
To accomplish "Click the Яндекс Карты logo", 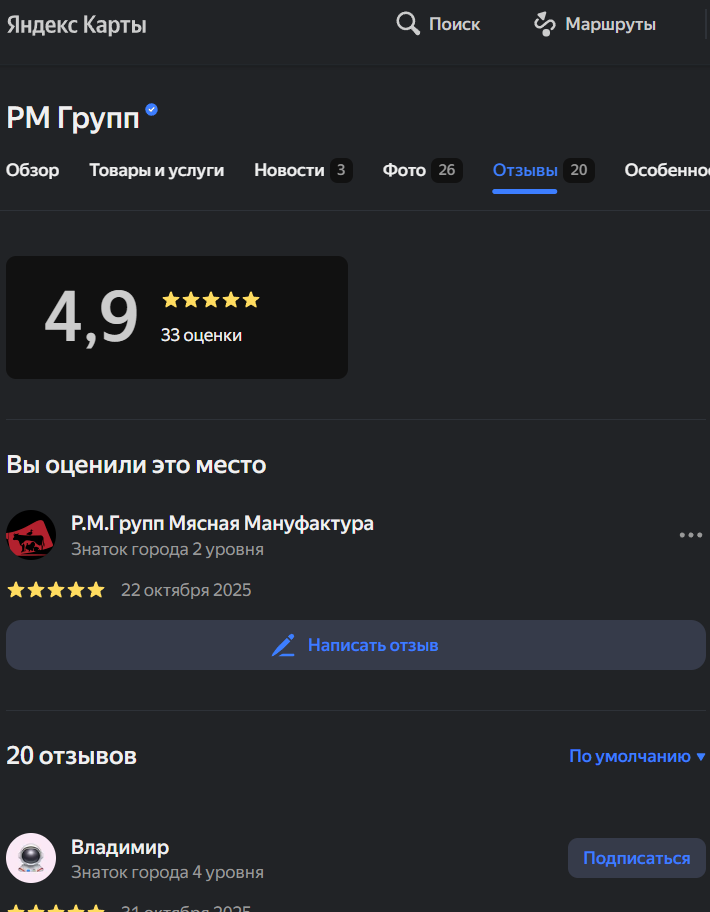I will (76, 25).
